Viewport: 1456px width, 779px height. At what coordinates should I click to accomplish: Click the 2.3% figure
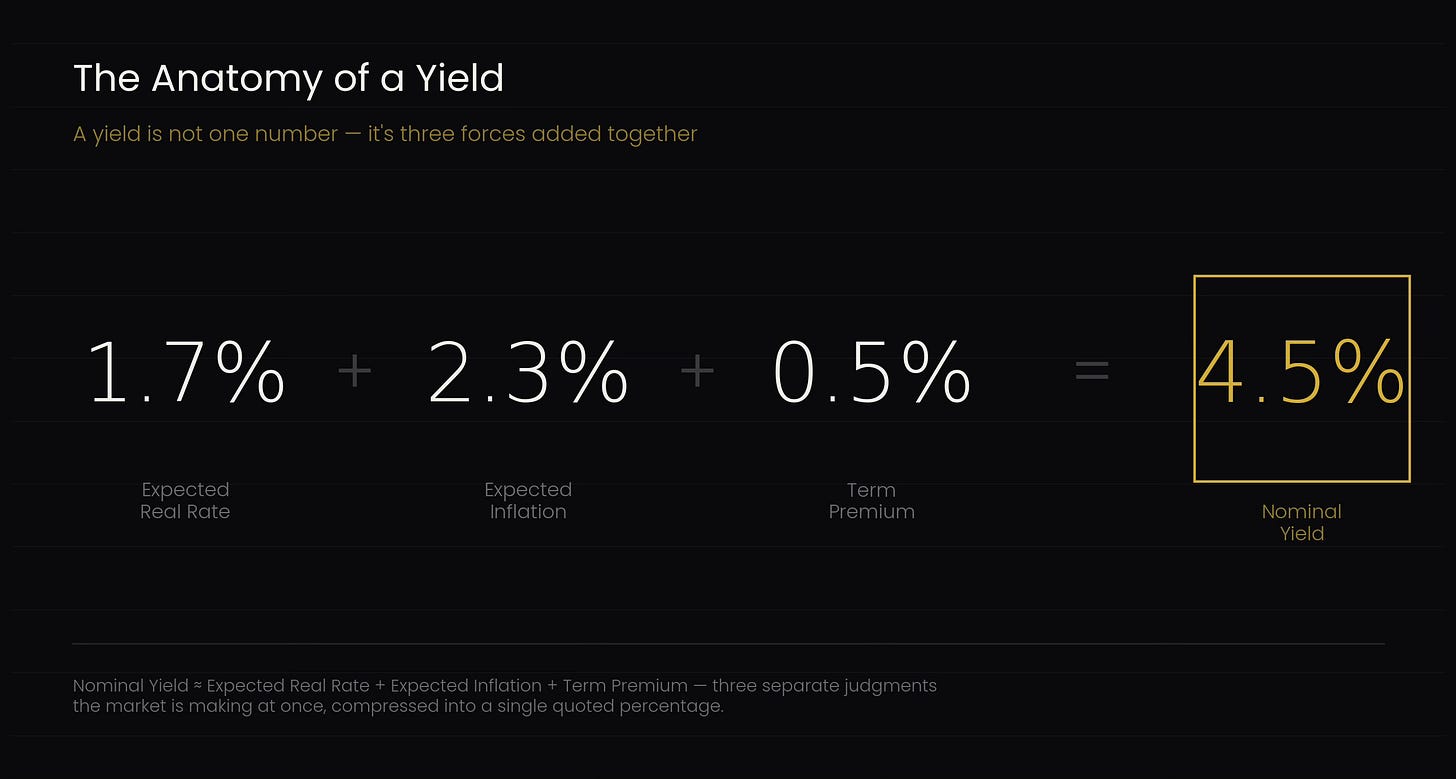click(528, 372)
